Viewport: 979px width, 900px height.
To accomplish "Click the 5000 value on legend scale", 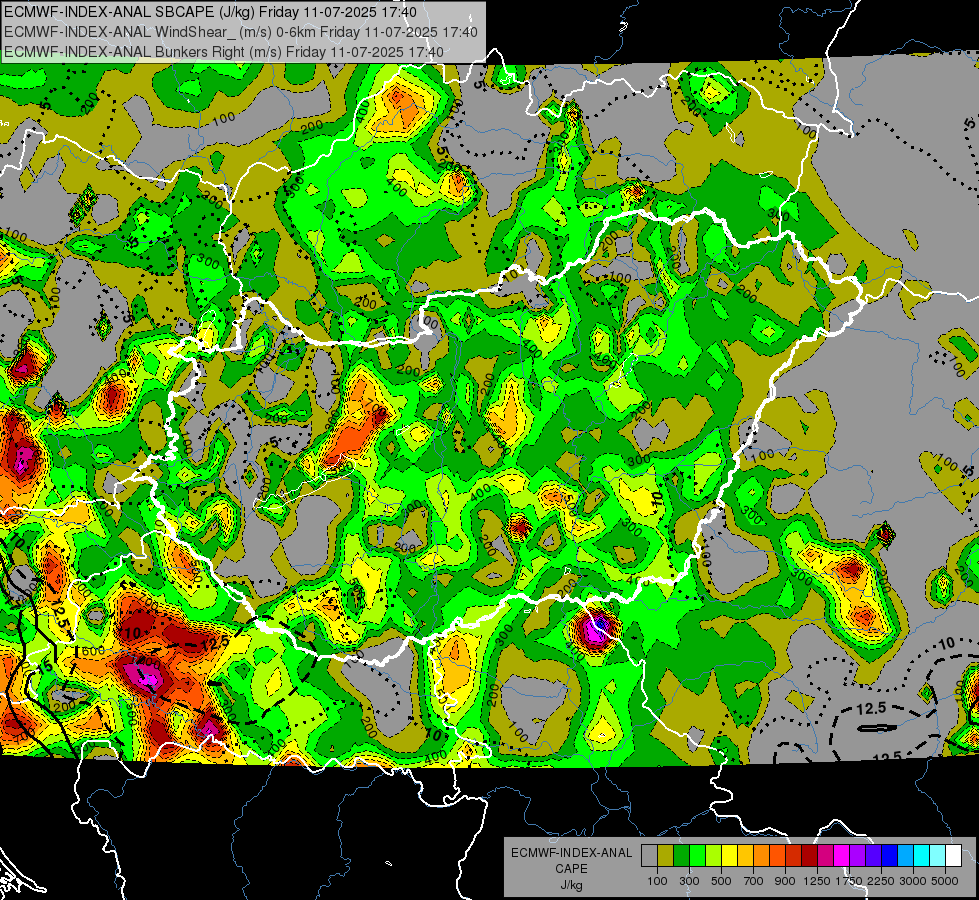I will 945,881.
